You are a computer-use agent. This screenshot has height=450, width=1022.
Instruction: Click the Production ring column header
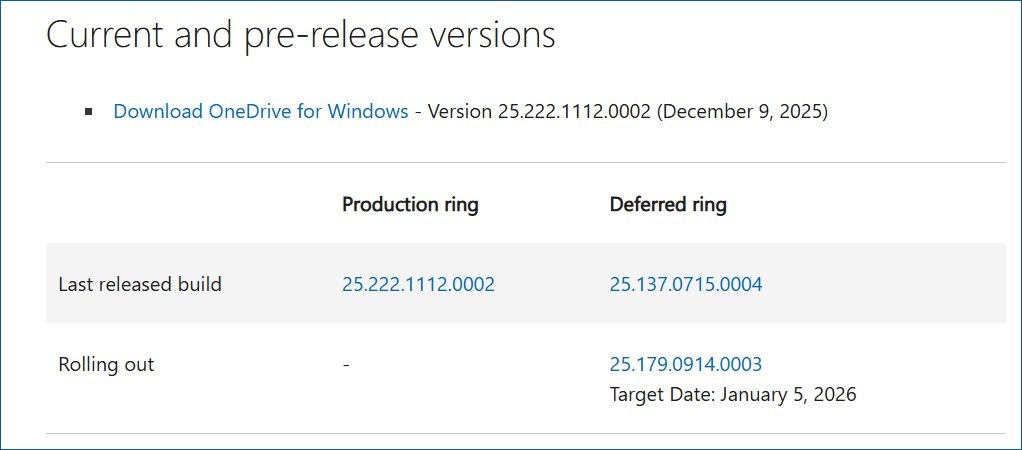point(410,205)
